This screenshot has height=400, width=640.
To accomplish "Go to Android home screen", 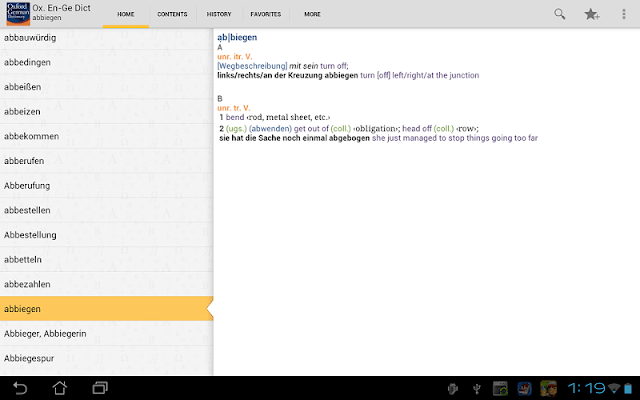I will pos(60,388).
